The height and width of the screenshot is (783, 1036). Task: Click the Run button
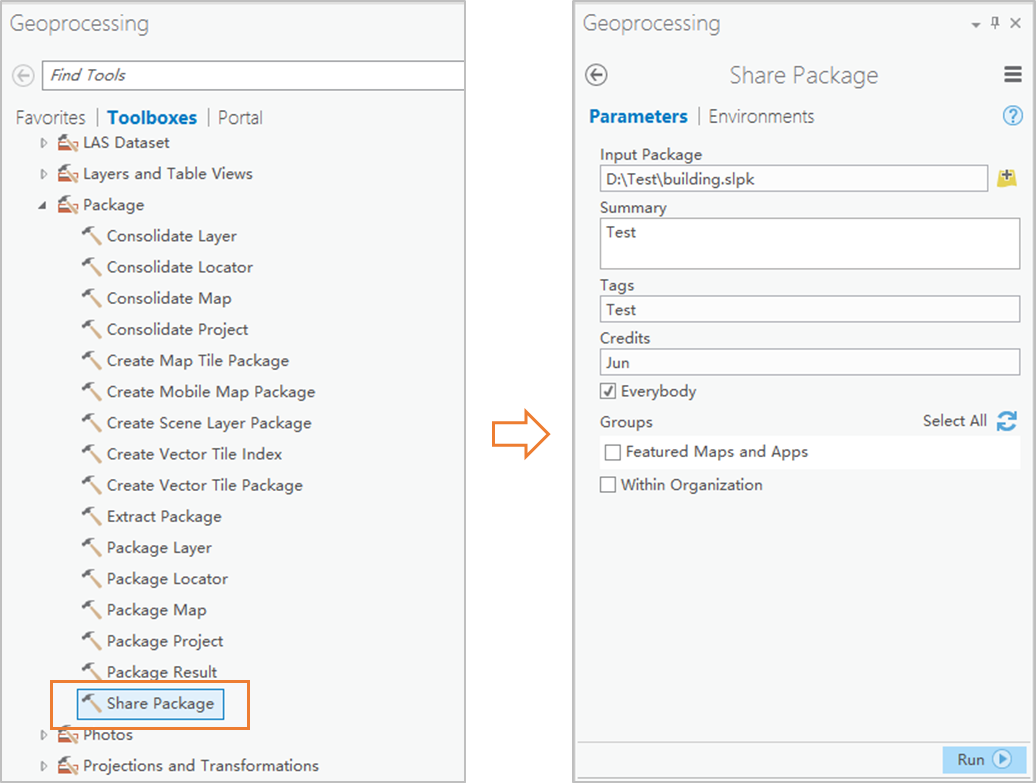(x=984, y=760)
